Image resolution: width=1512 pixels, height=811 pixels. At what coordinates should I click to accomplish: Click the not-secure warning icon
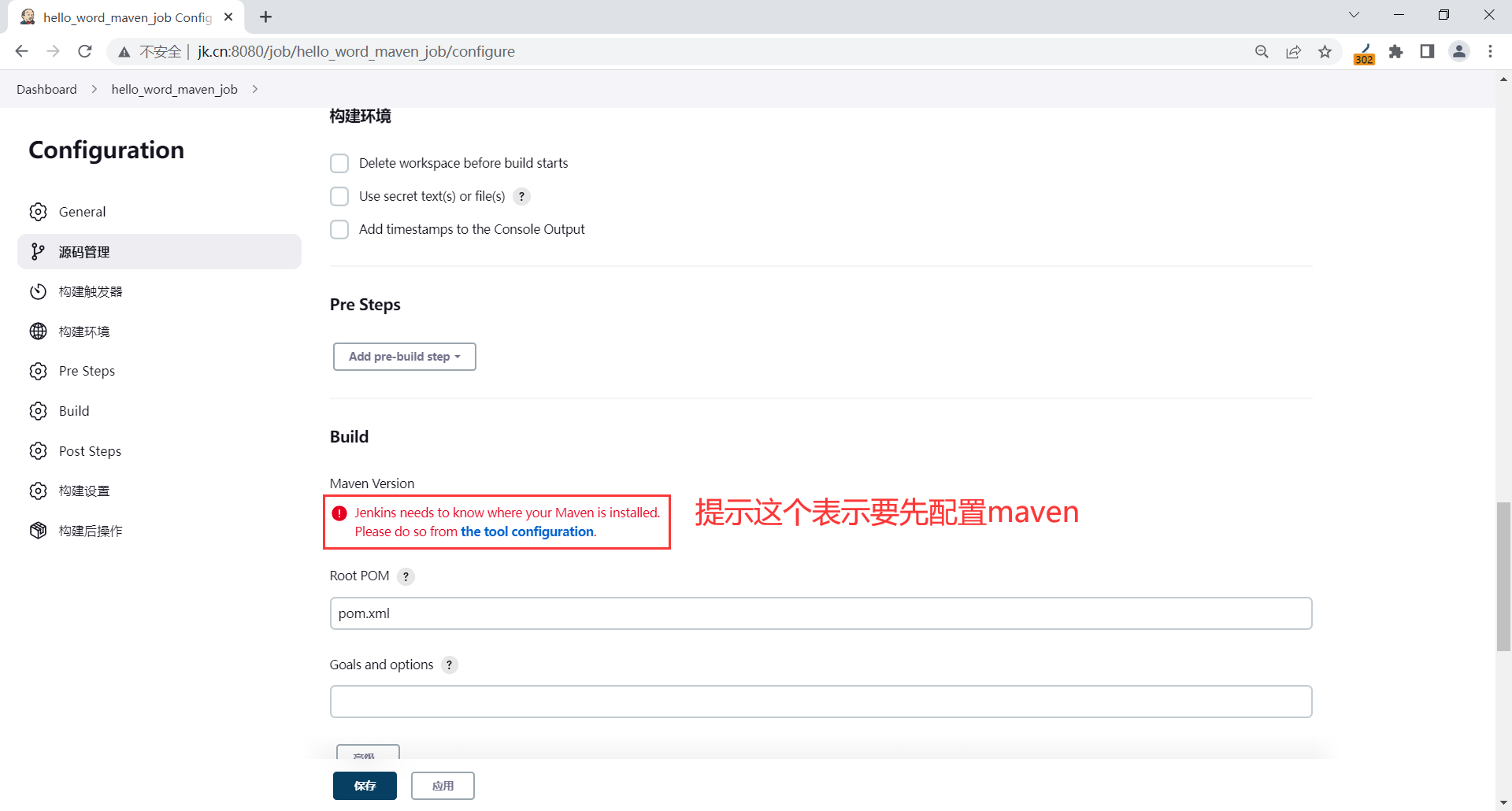[x=124, y=52]
